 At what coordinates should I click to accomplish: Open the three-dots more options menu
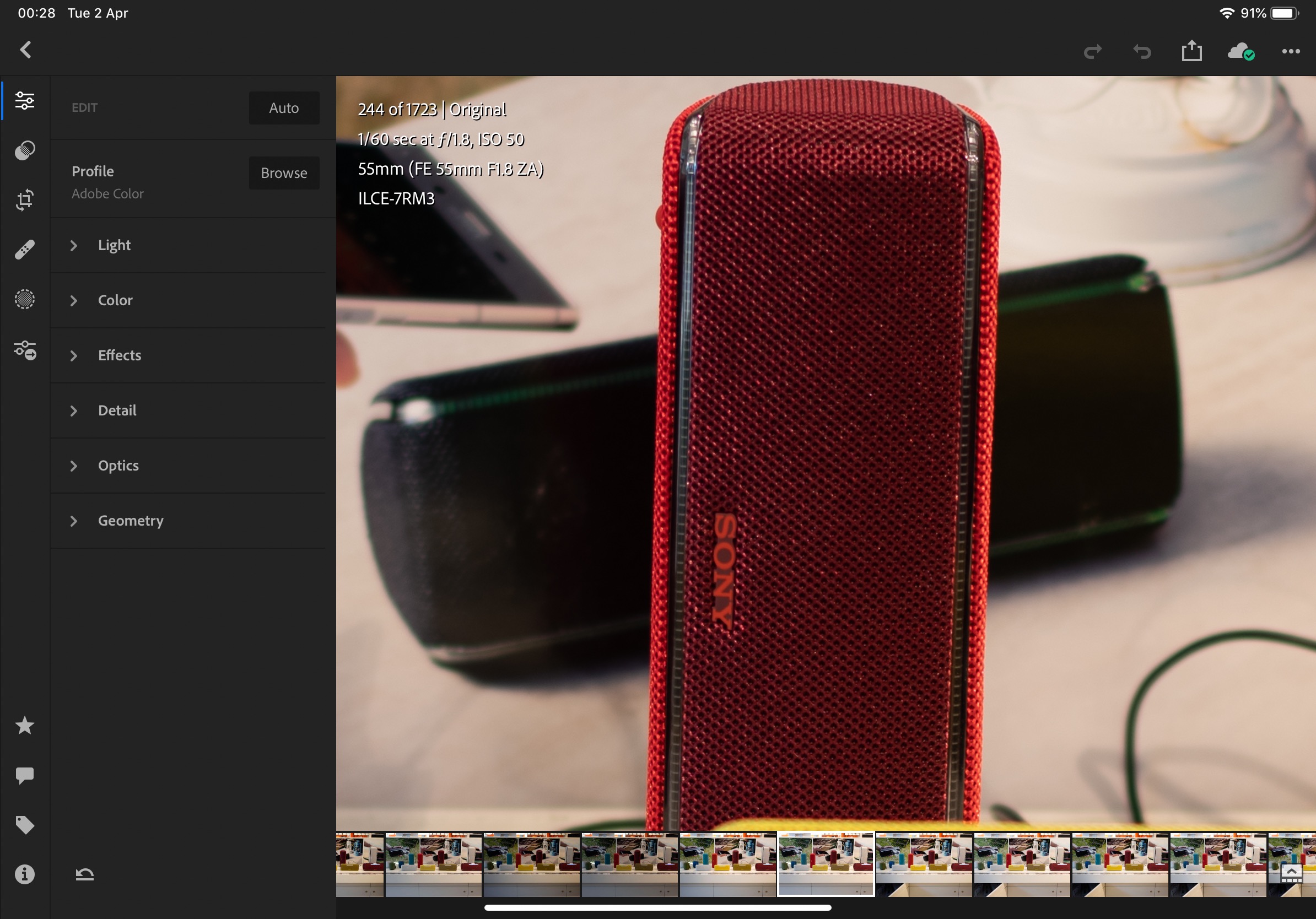coord(1291,52)
